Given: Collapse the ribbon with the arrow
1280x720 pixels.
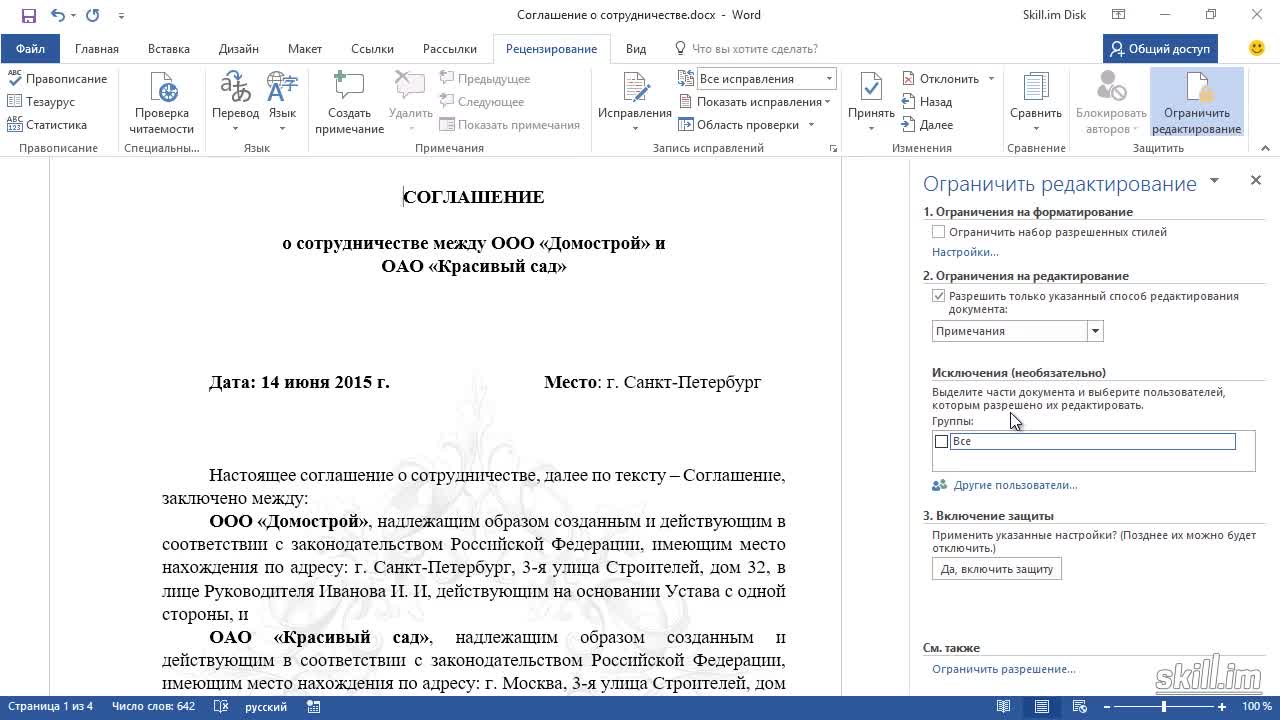Looking at the screenshot, I should tap(1265, 148).
